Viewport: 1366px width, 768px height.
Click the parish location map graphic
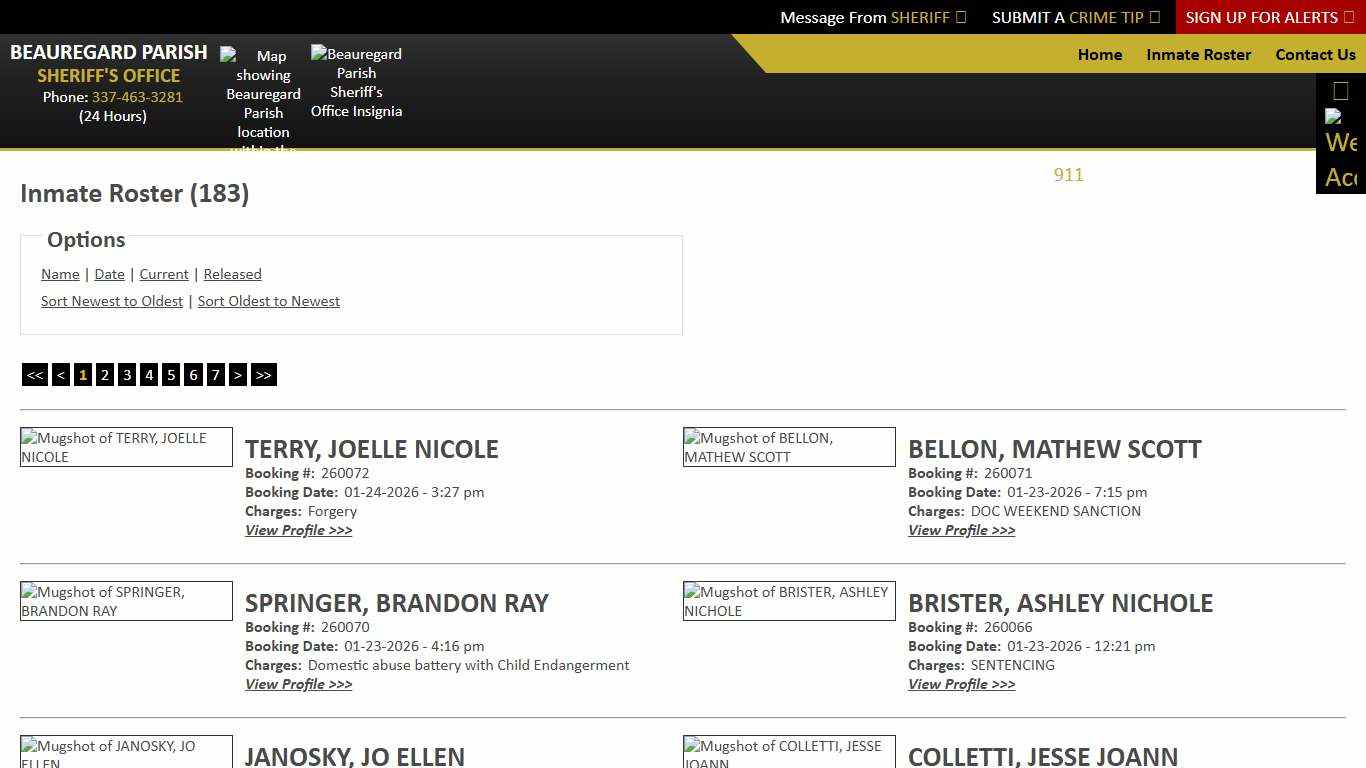point(262,95)
